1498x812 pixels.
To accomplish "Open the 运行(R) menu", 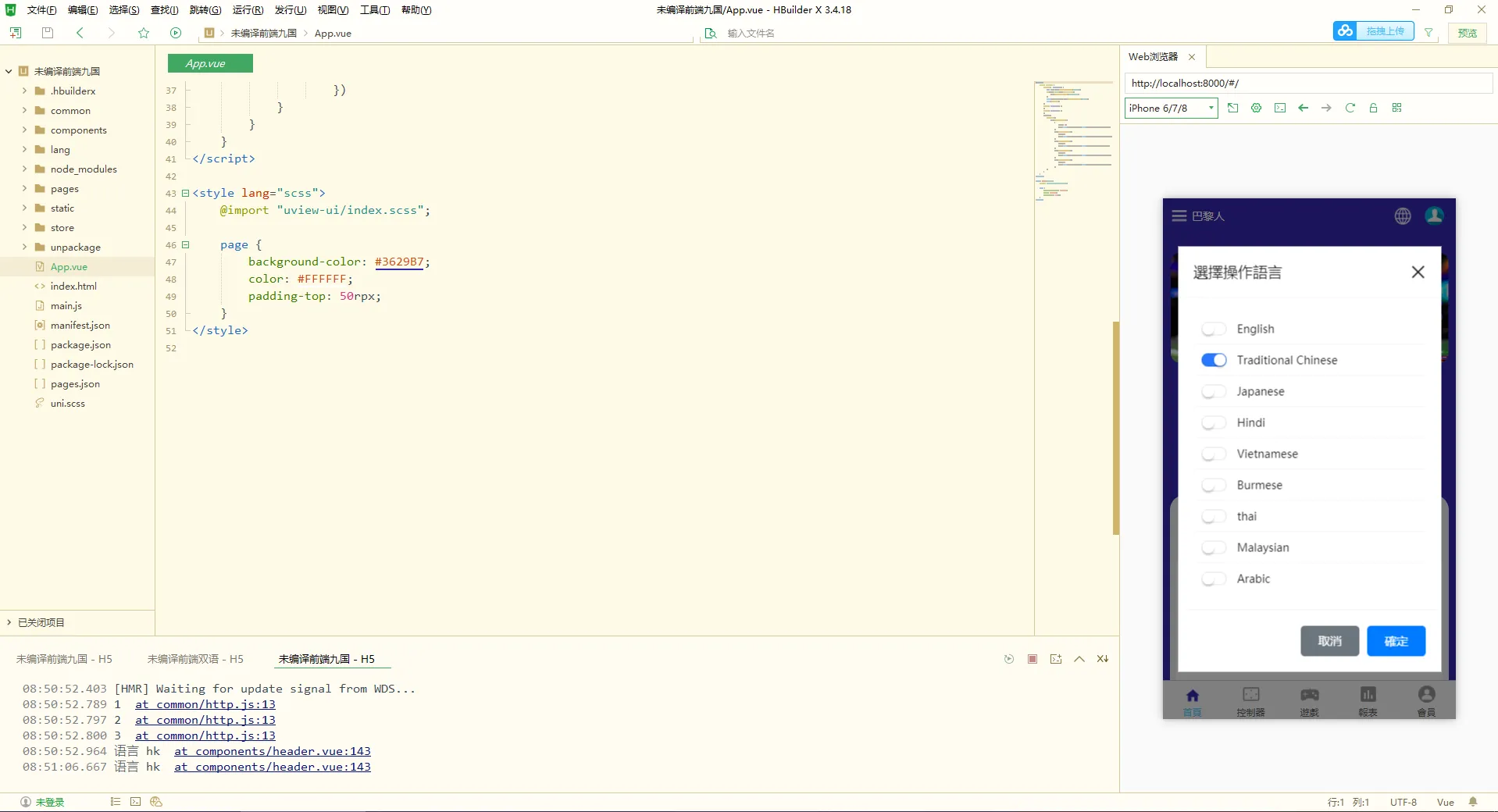I will pos(248,10).
